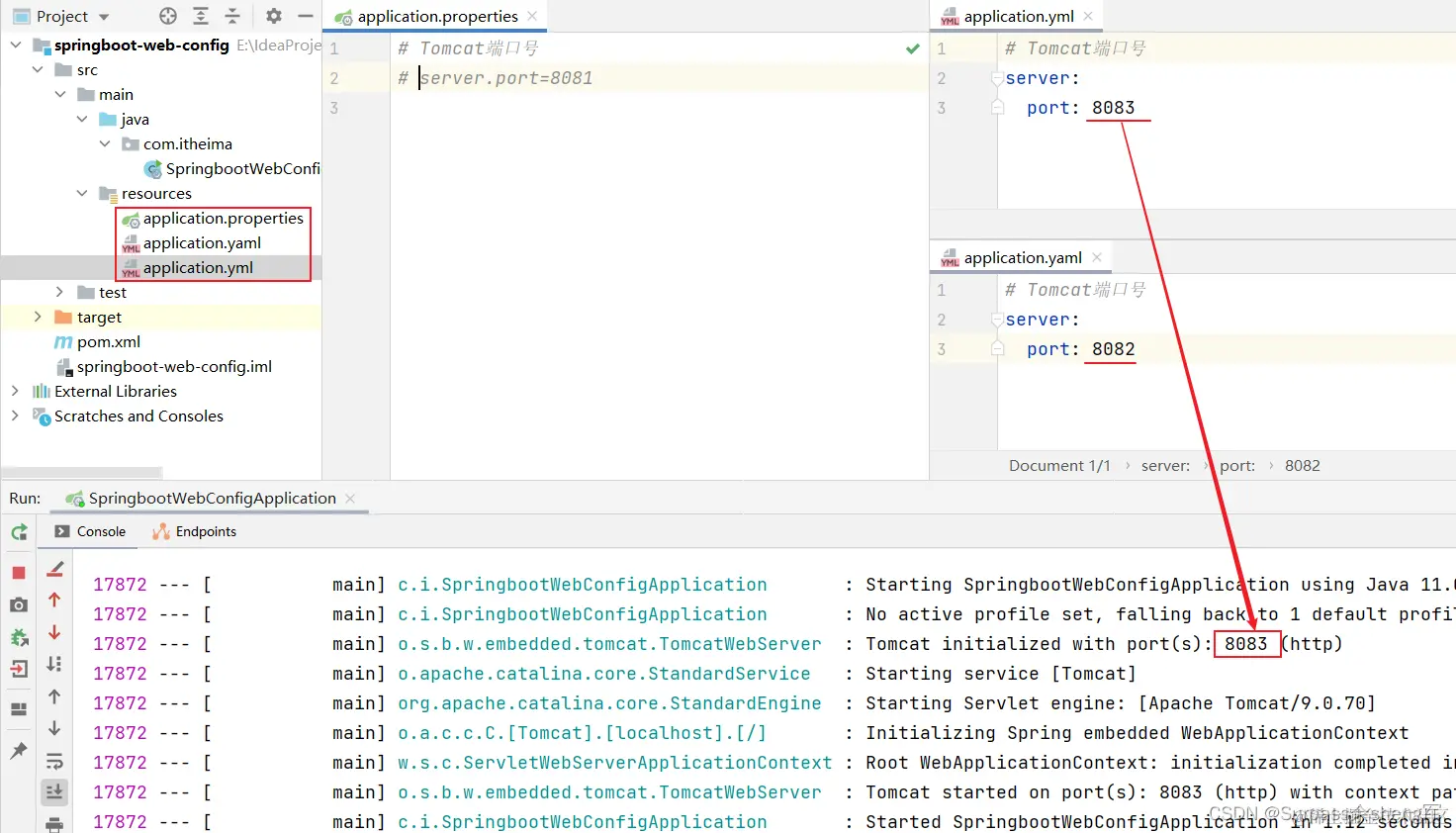1456x833 pixels.
Task: Open the Endpoints tab
Action: pyautogui.click(x=195, y=531)
